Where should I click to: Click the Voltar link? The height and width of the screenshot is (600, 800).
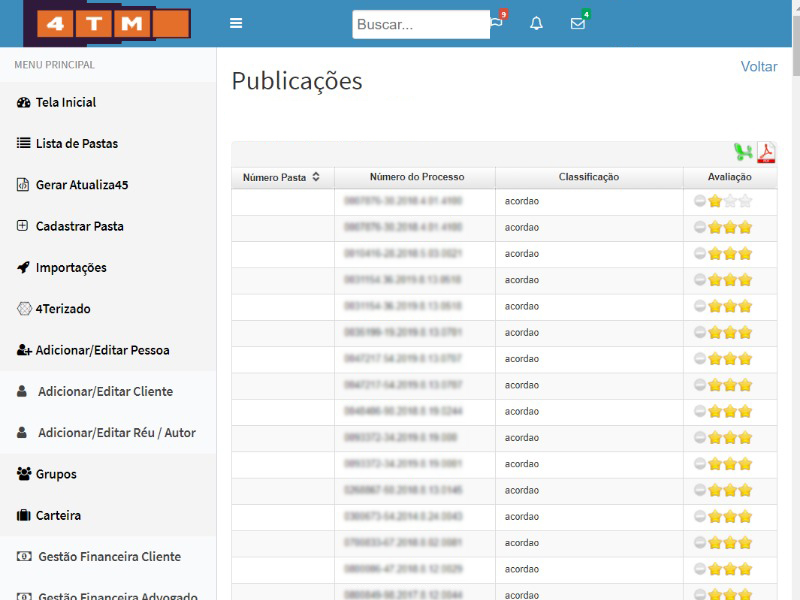tap(758, 66)
